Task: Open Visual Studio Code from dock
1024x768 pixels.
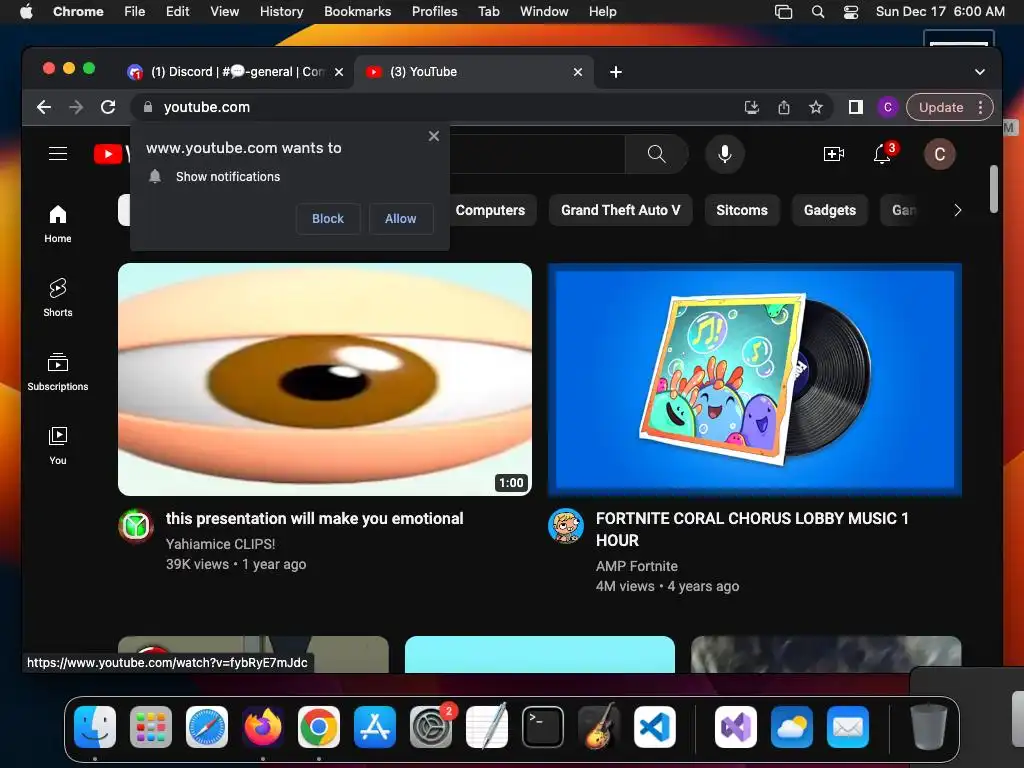Action: coord(654,727)
